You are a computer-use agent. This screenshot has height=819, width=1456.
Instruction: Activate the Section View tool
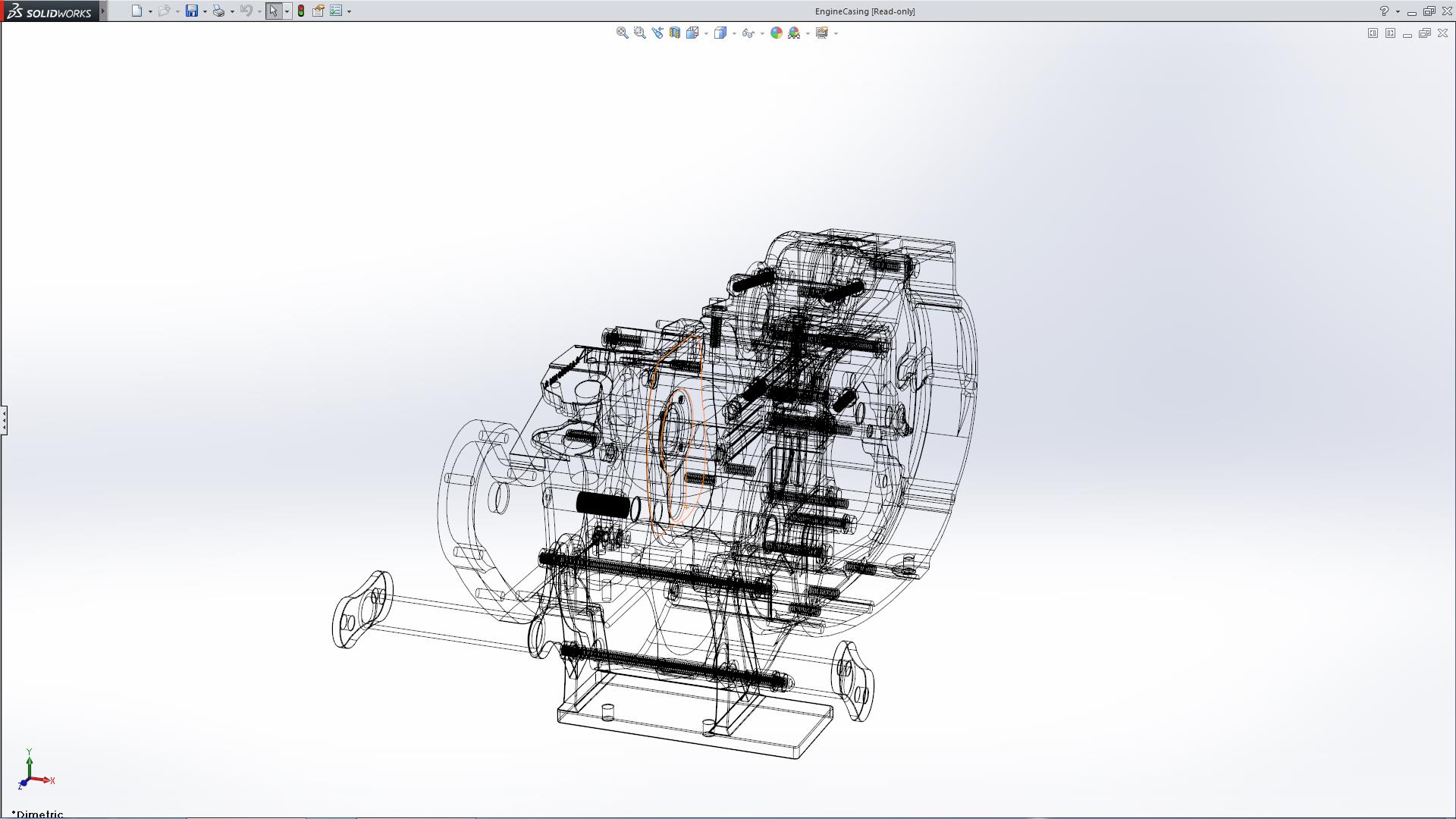point(674,33)
